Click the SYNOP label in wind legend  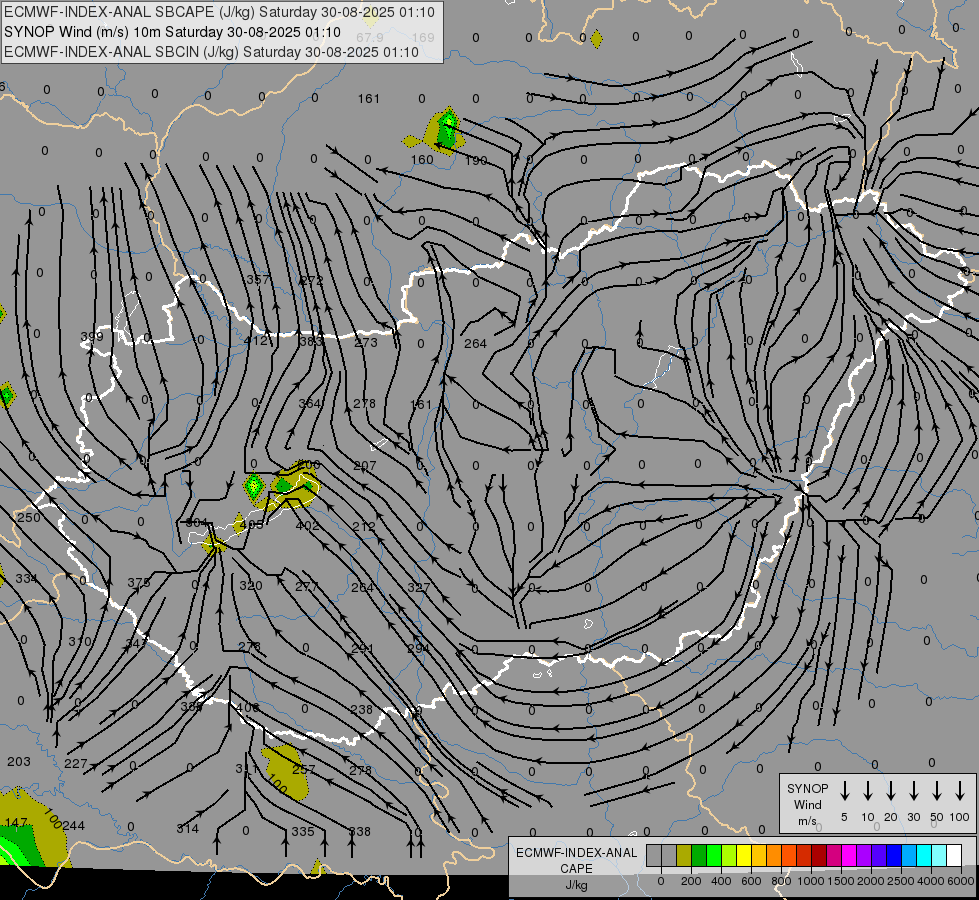point(807,788)
